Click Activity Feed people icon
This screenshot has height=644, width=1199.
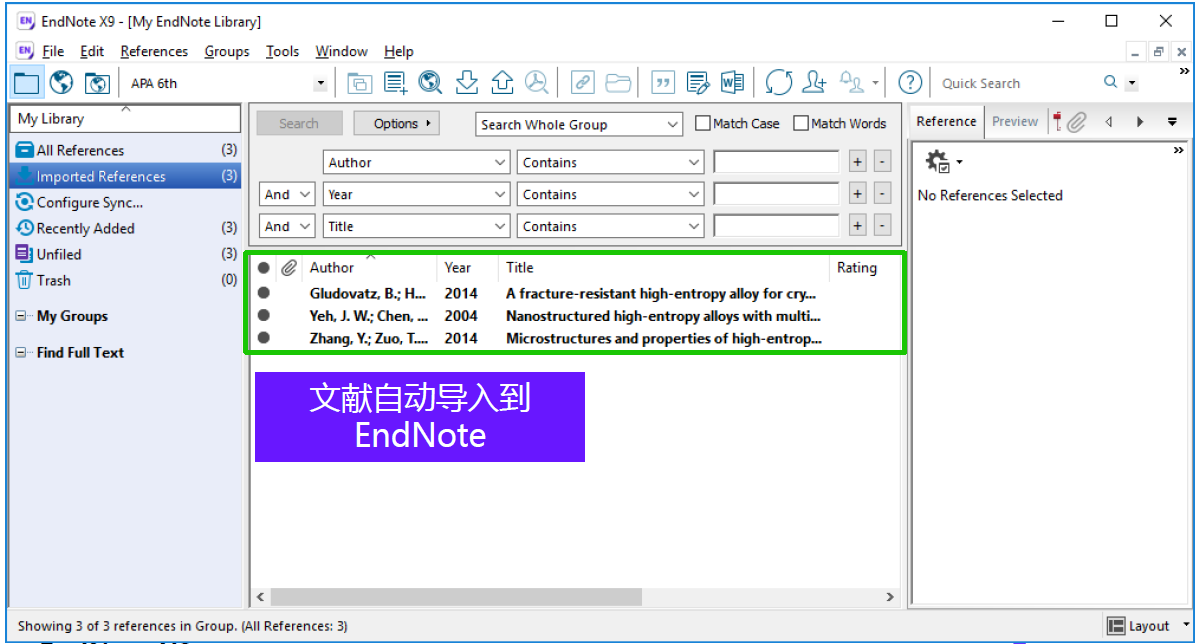coord(851,83)
